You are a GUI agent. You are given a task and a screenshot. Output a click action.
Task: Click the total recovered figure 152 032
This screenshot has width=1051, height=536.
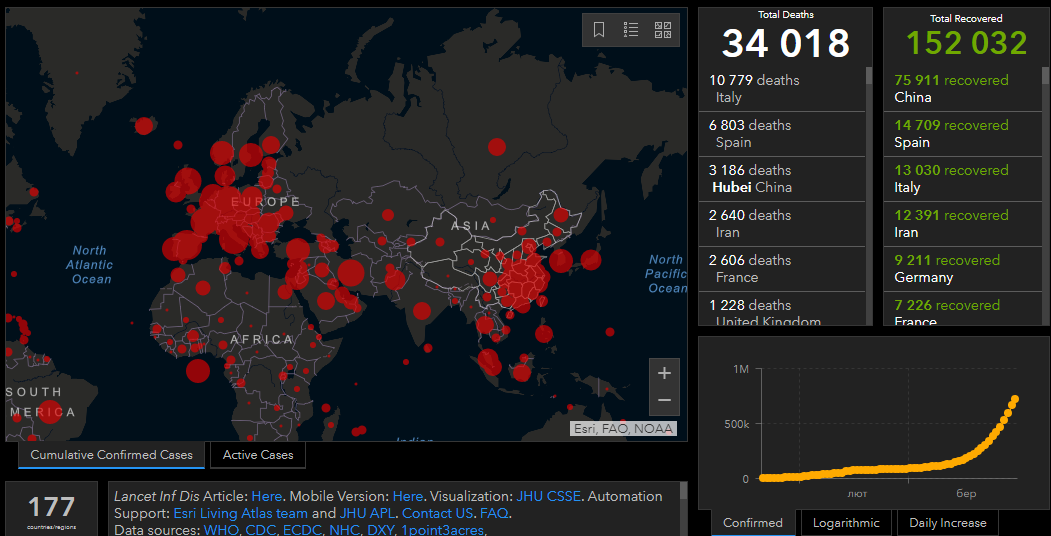click(967, 43)
